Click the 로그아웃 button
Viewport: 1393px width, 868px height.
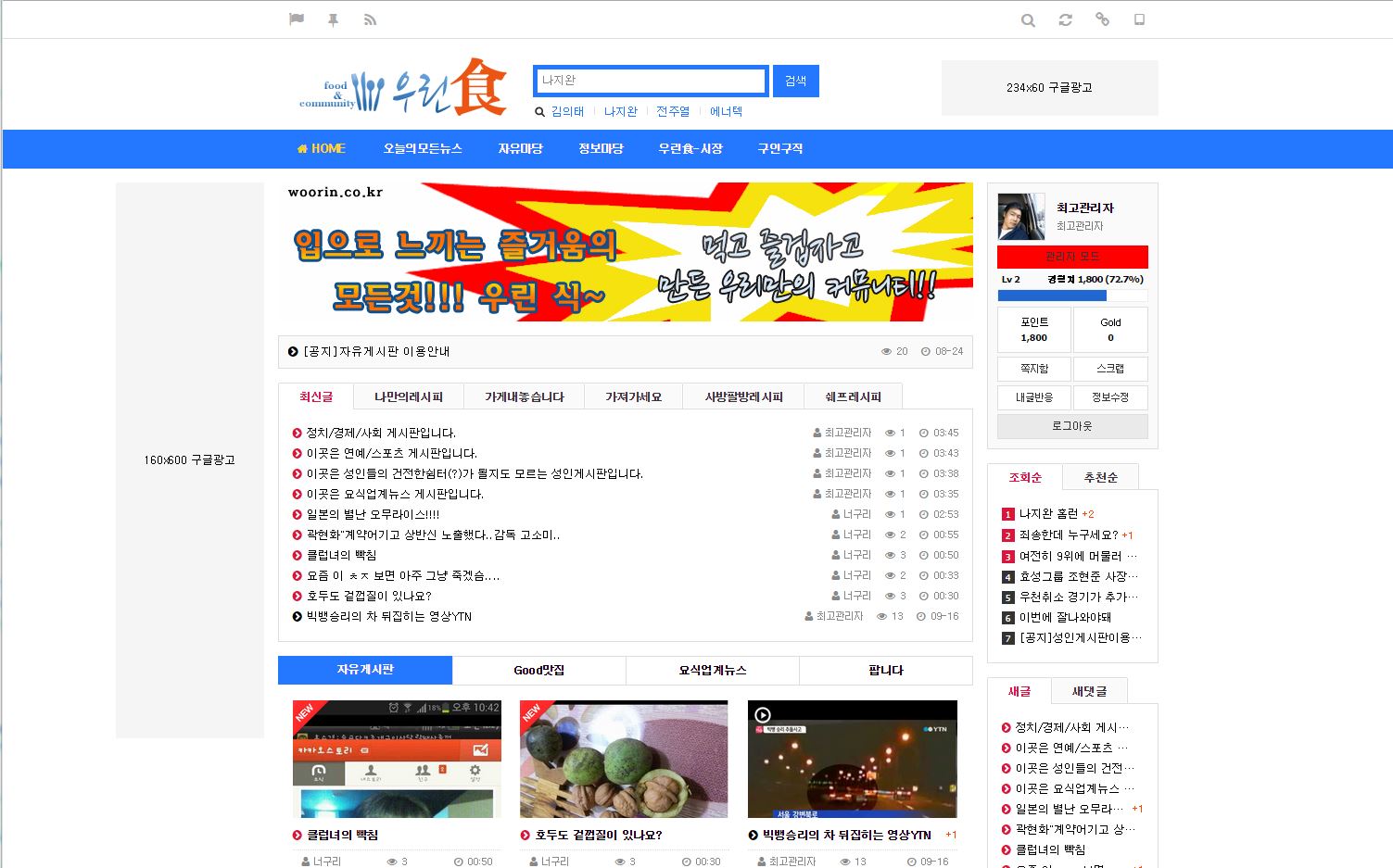(x=1072, y=426)
